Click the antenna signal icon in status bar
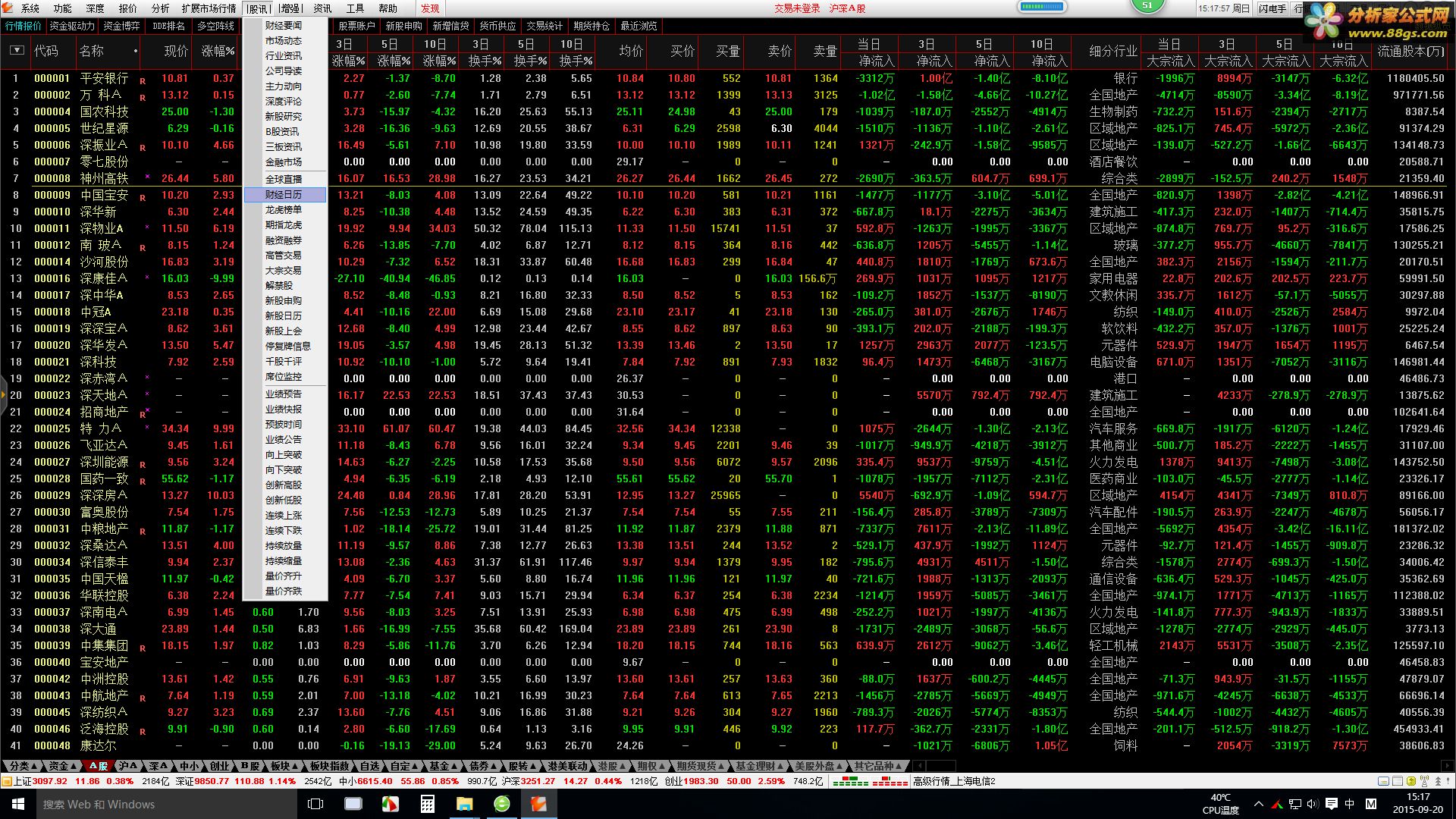 [1424, 781]
